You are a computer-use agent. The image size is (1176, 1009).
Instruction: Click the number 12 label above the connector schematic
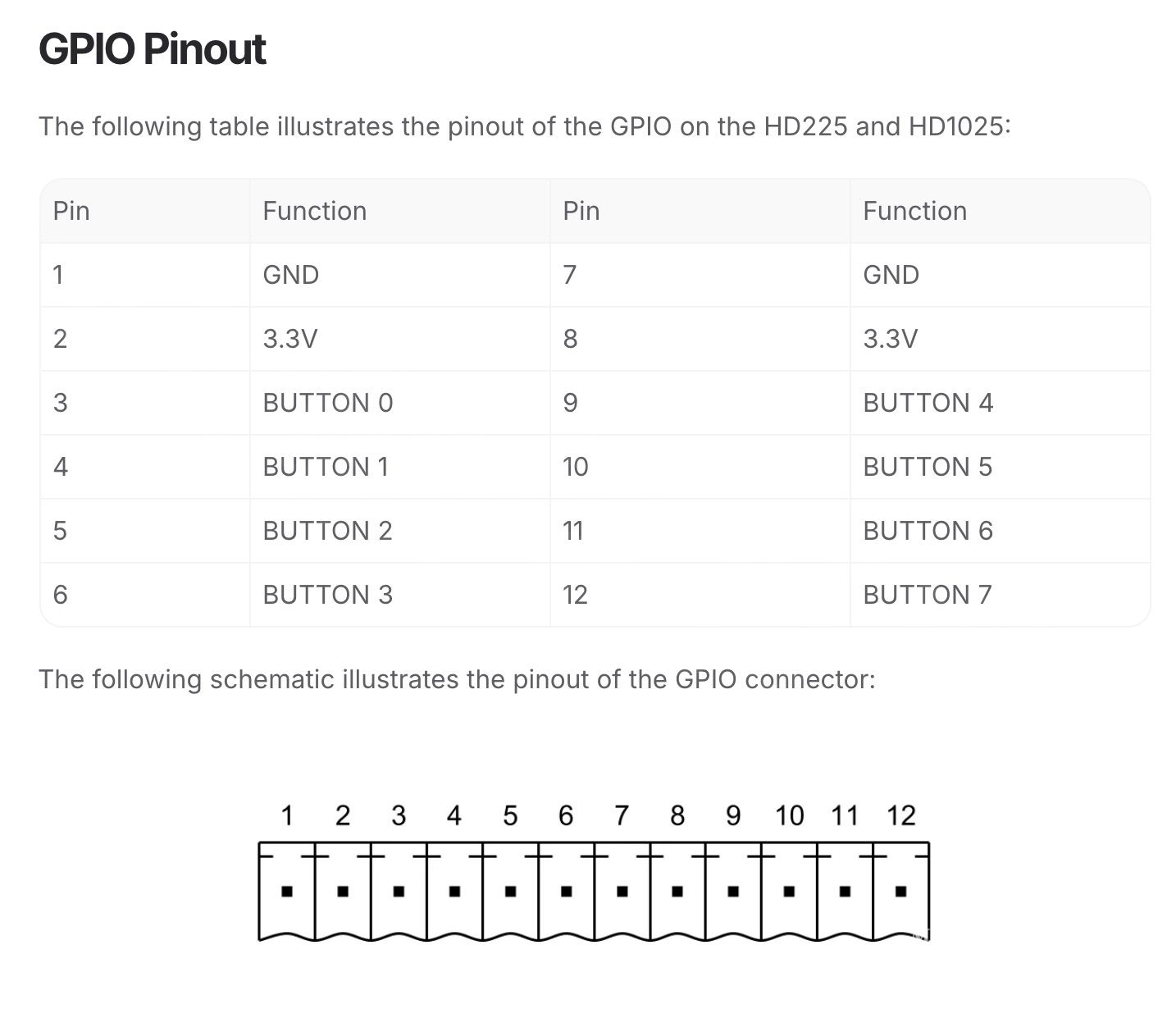900,815
